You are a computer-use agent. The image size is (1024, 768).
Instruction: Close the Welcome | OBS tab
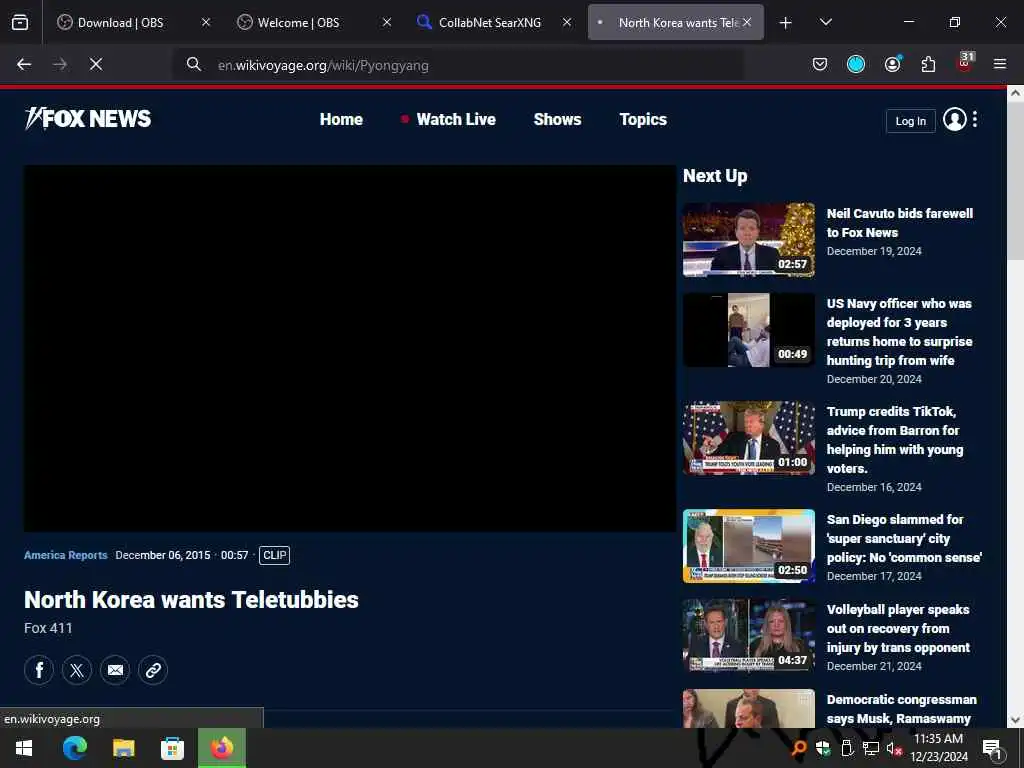(387, 22)
